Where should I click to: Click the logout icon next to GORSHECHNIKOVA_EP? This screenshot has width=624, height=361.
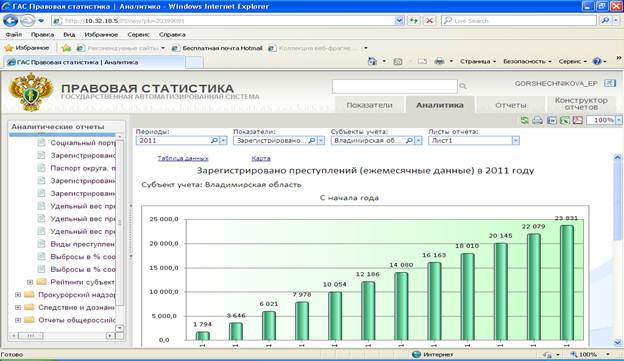click(610, 83)
